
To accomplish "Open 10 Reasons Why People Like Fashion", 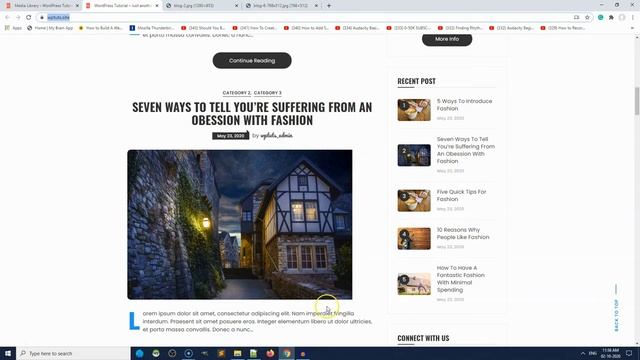I will tap(463, 233).
